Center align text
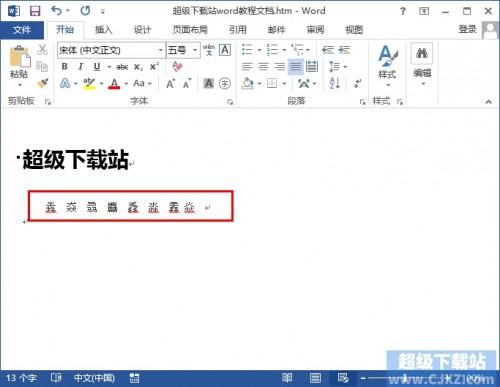This screenshot has width=500, height=387. point(263,66)
